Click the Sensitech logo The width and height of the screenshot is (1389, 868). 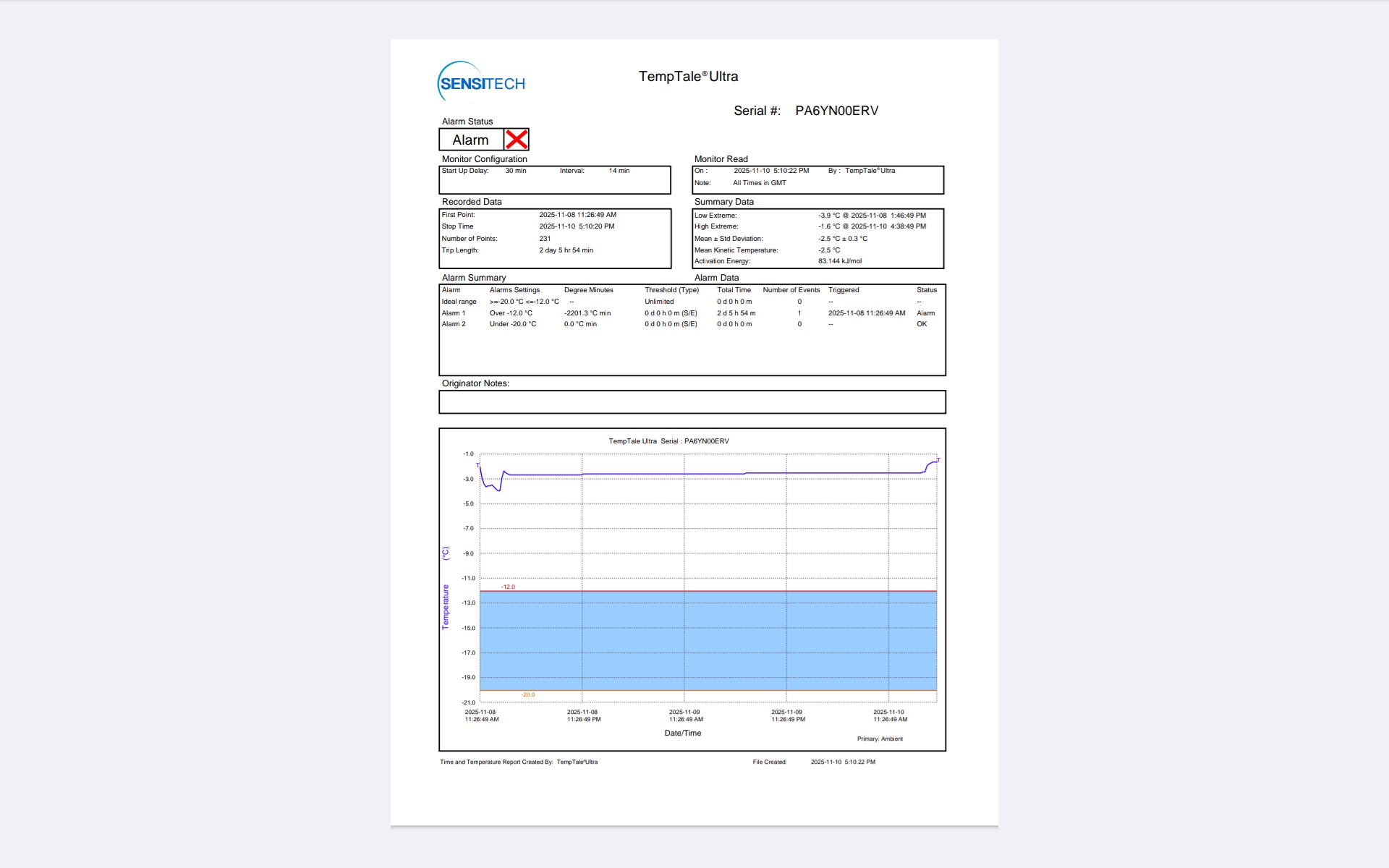[x=482, y=82]
